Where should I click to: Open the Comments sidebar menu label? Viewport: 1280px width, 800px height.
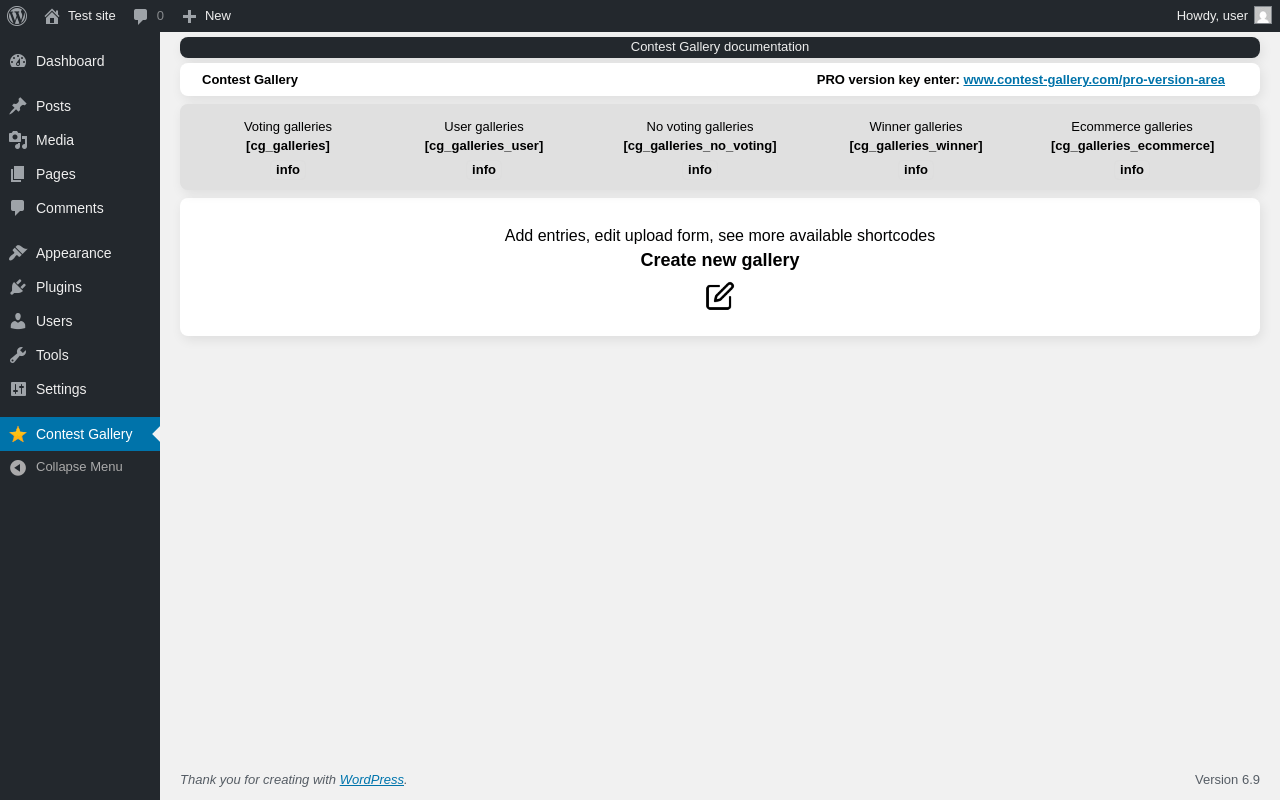70,208
